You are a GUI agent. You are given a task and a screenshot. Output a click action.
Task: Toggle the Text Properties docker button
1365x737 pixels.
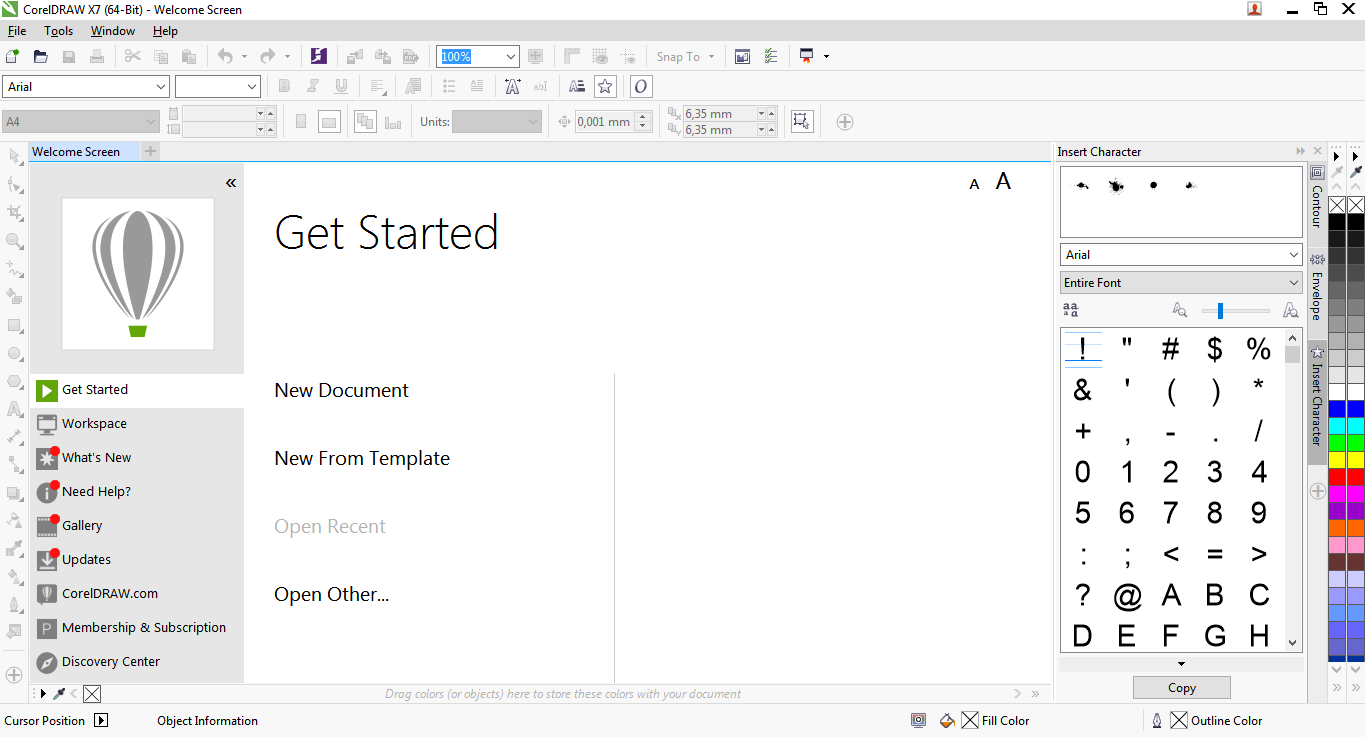tap(576, 87)
